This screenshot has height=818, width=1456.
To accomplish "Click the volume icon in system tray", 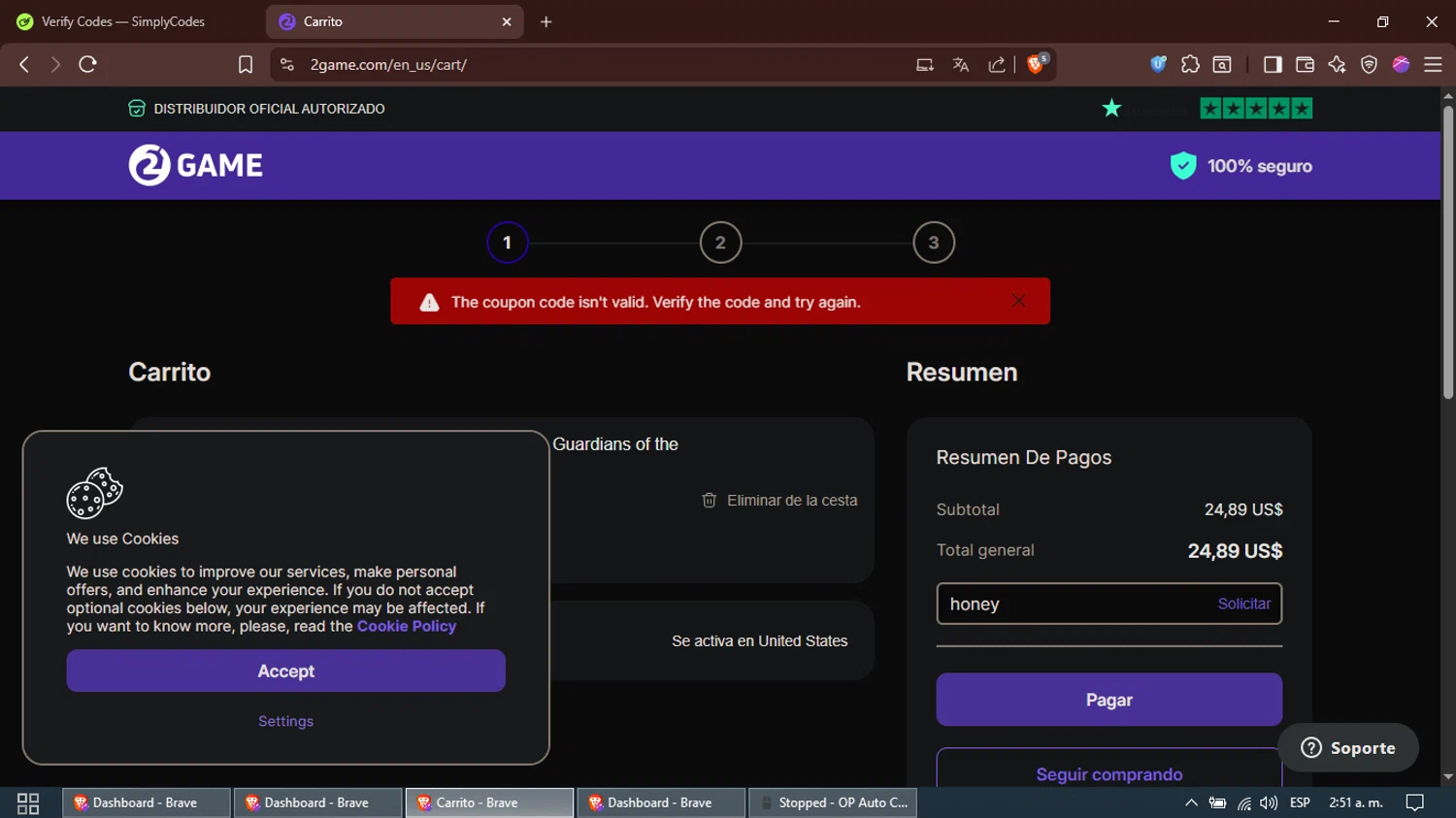I will [1269, 802].
